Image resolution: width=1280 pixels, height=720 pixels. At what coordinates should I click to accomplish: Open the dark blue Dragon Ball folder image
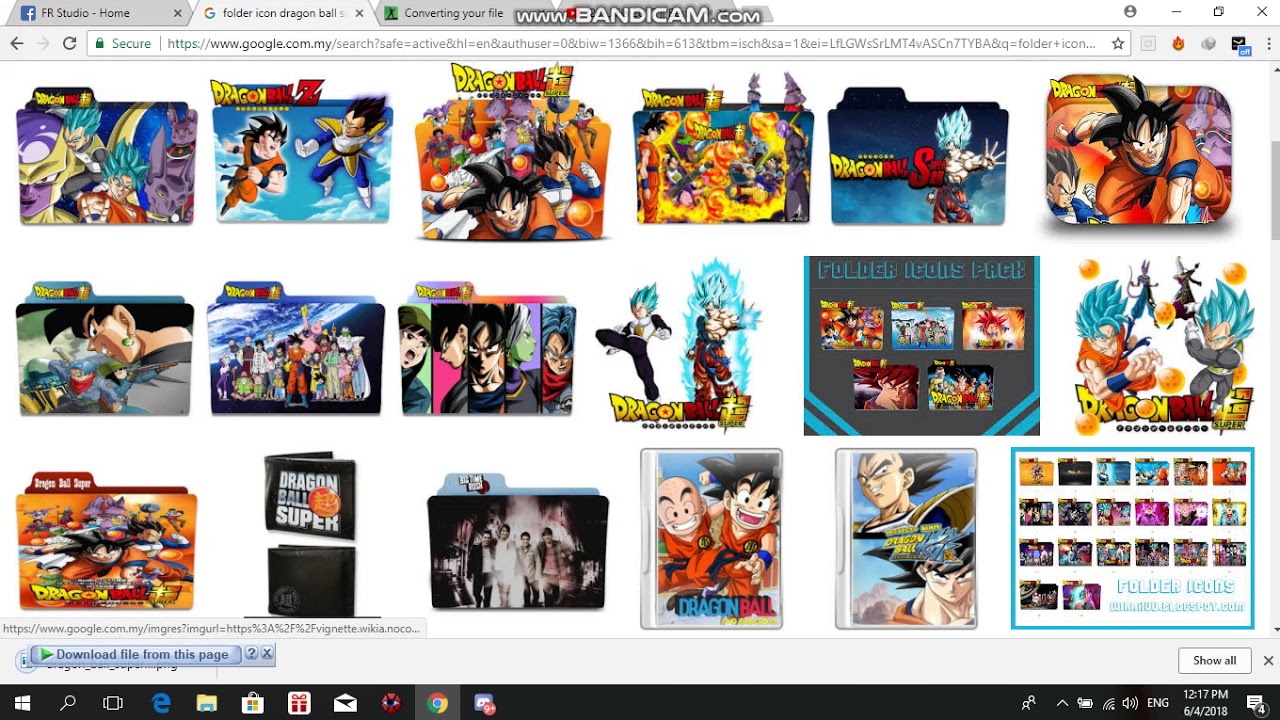click(918, 155)
